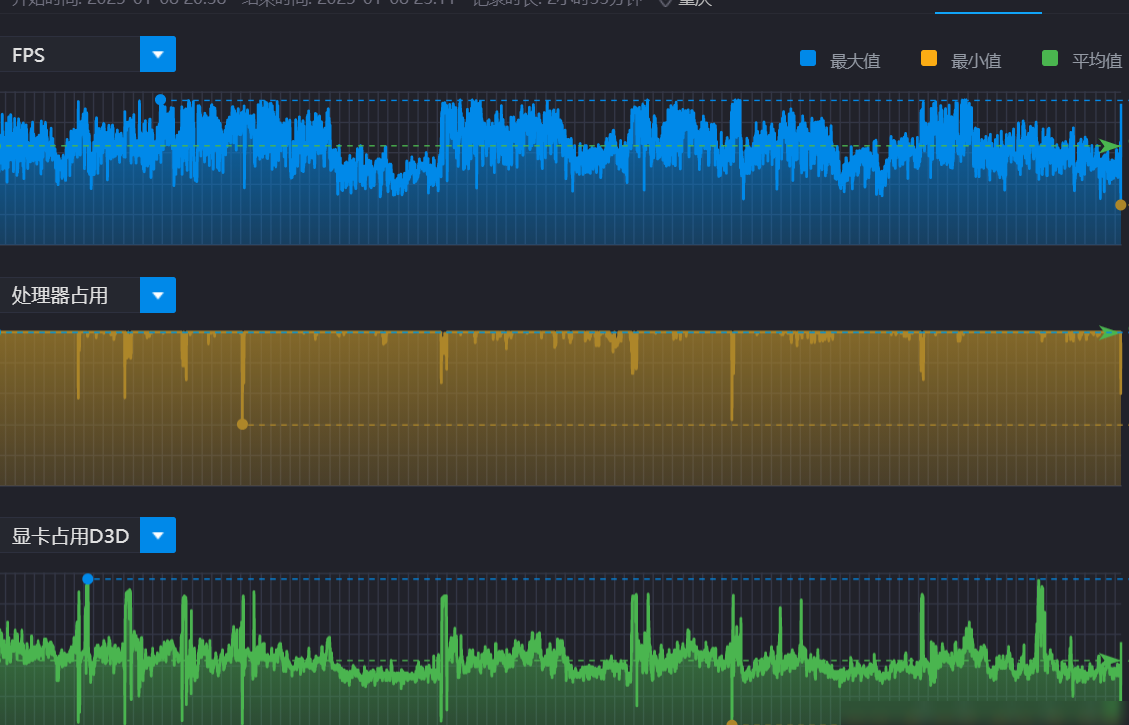Open the FPS metric dropdown arrow
This screenshot has width=1129, height=725.
(x=158, y=54)
